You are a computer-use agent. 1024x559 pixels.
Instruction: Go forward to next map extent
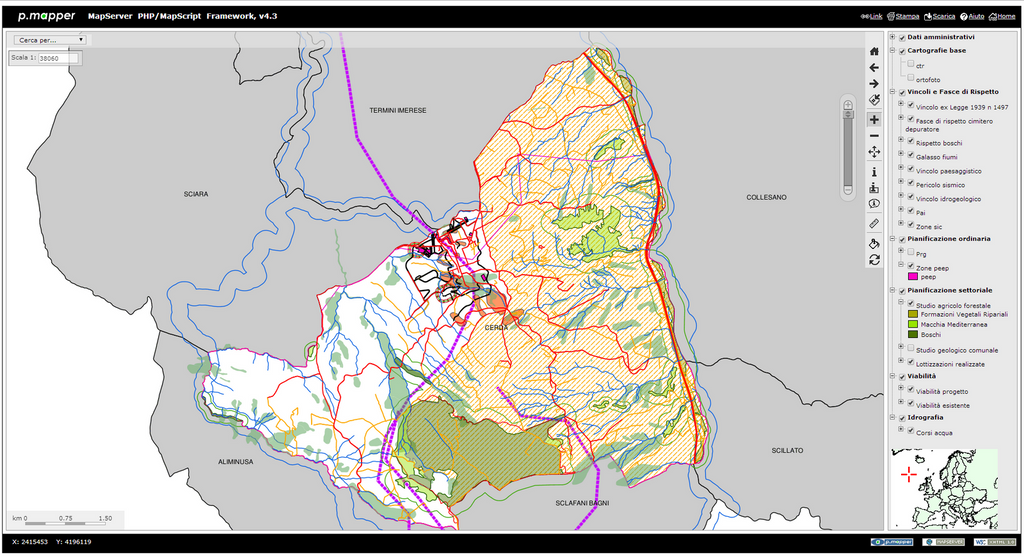(x=874, y=83)
